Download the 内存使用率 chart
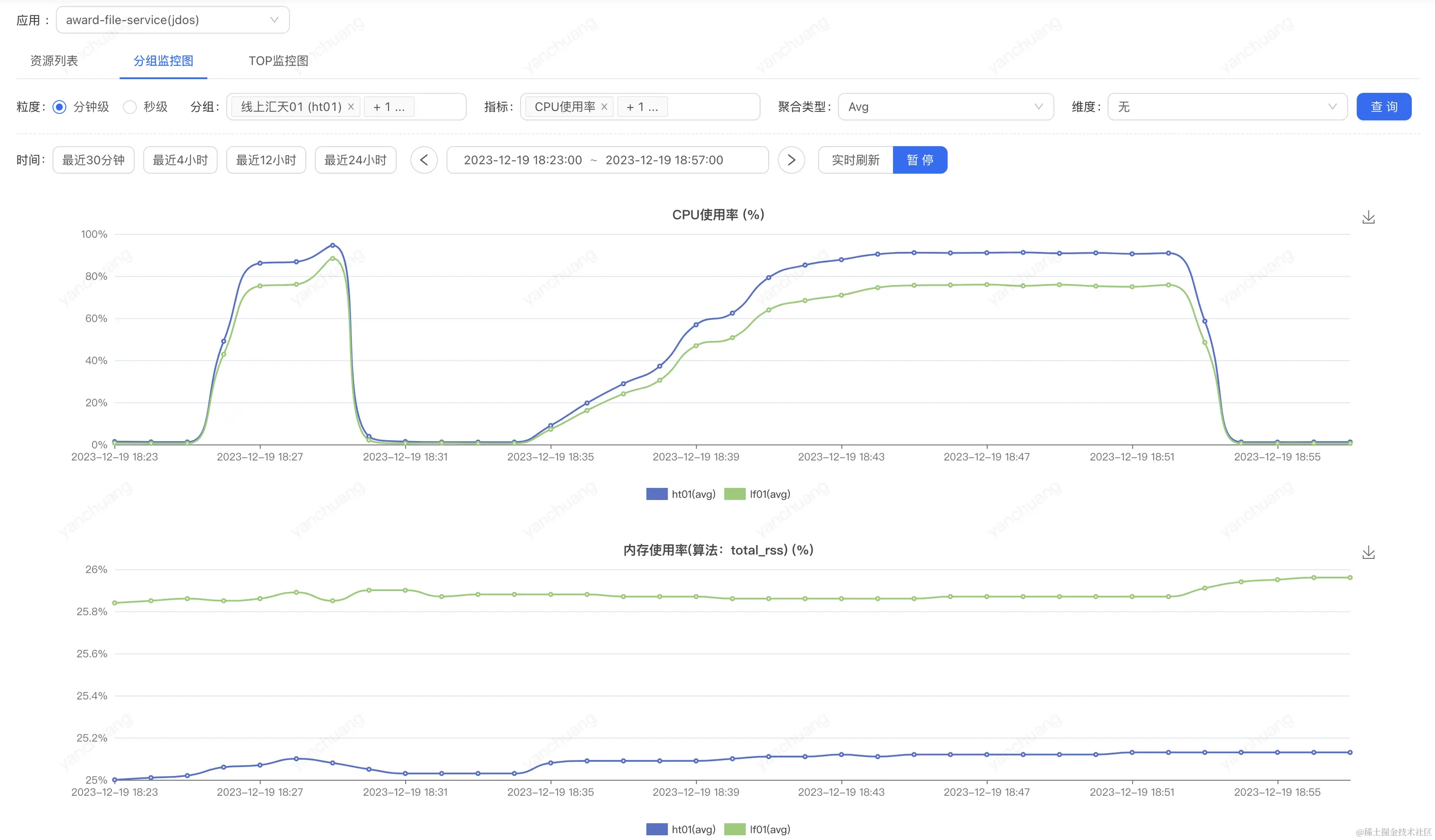Screen dimensions: 1435x840 tap(1368, 553)
